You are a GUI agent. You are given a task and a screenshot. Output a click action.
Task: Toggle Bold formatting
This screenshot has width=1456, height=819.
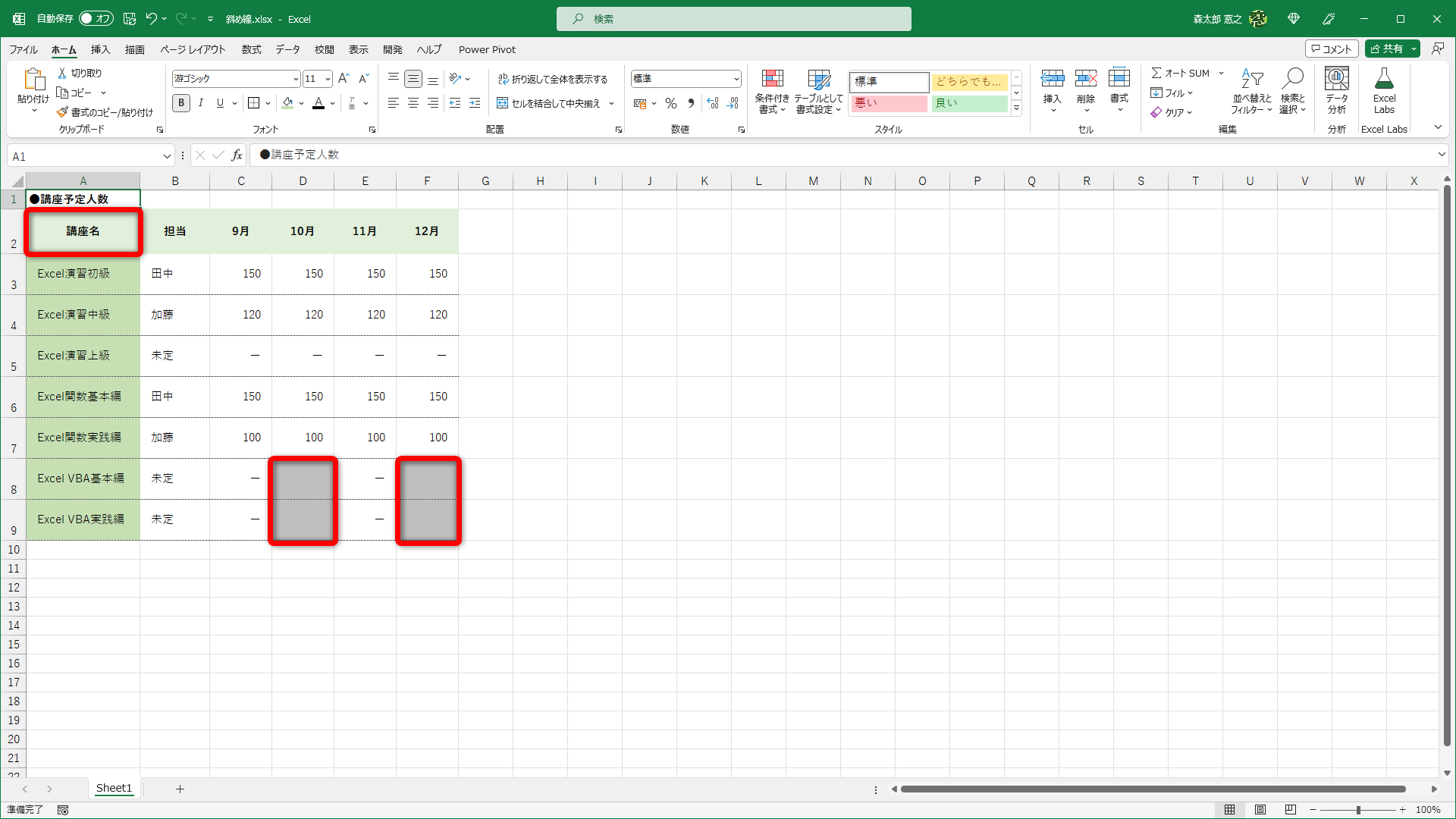tap(181, 103)
